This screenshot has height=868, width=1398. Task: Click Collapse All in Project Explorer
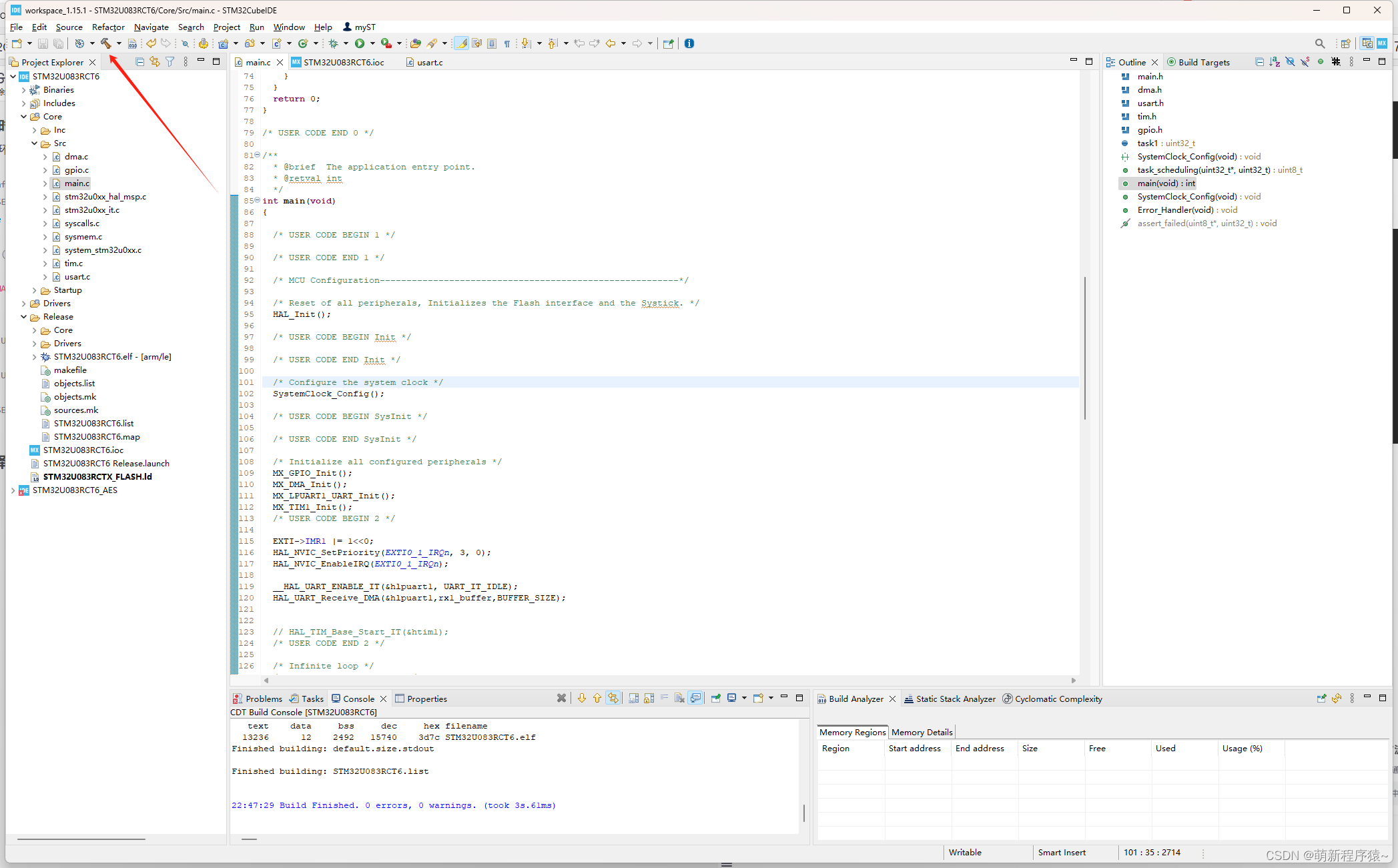(139, 62)
